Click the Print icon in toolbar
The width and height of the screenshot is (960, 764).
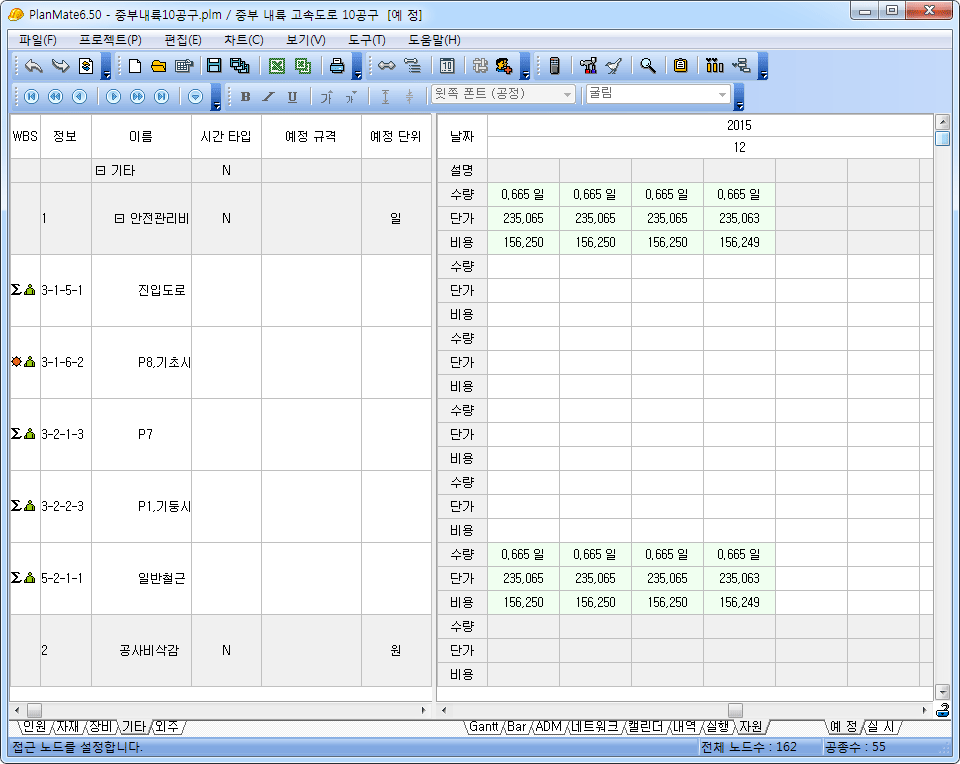coord(337,66)
